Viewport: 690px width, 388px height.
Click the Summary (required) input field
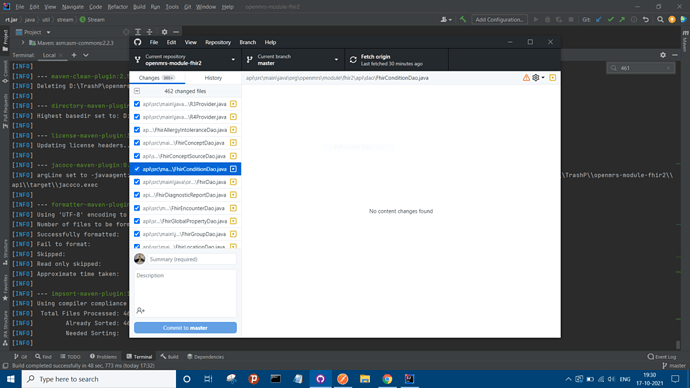click(192, 259)
